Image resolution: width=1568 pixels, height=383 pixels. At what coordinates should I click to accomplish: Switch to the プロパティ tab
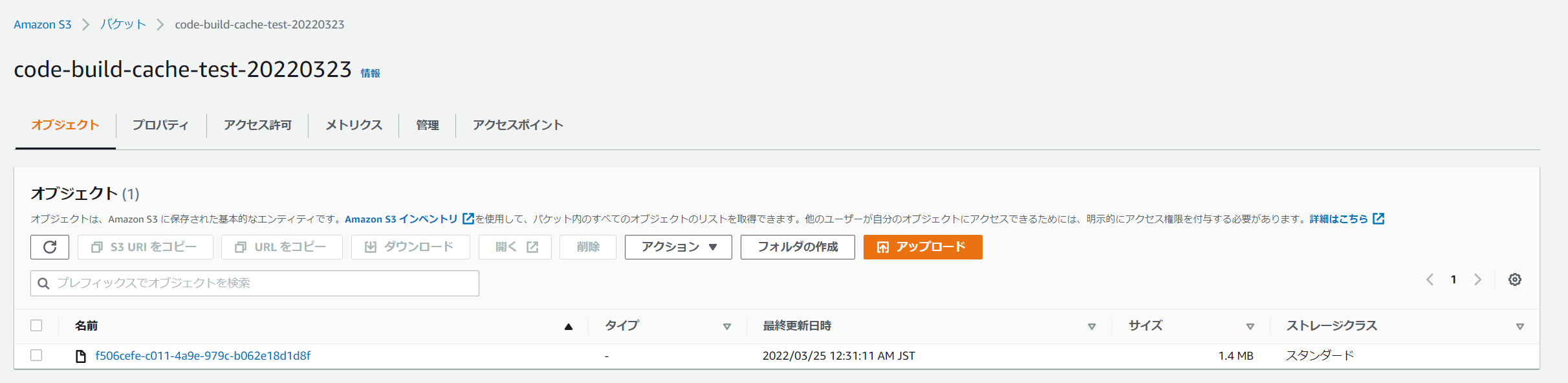(160, 125)
